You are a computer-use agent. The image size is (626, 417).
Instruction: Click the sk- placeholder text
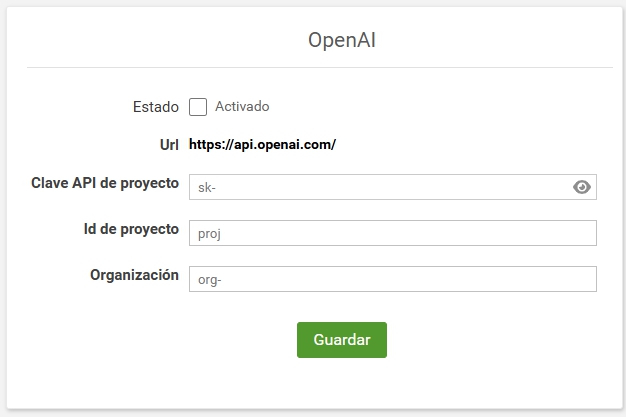coord(207,188)
